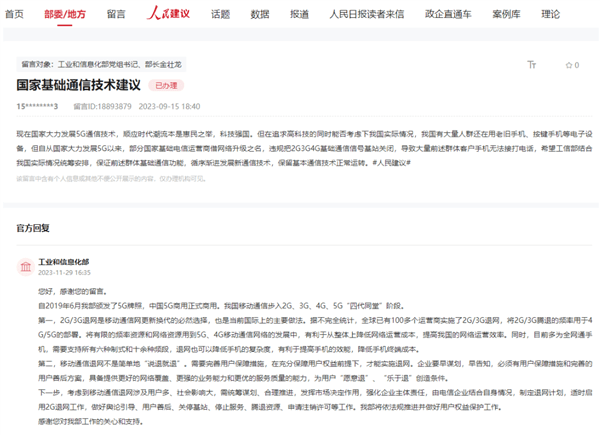
Task: Click the Tт font size icon
Action: (x=532, y=65)
